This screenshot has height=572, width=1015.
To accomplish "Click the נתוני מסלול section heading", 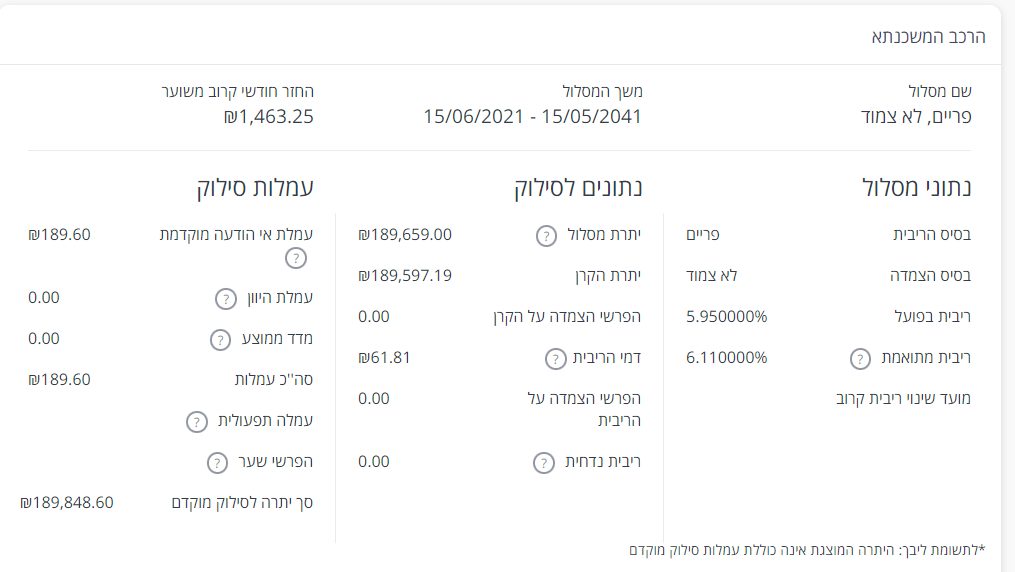I will coord(916,187).
